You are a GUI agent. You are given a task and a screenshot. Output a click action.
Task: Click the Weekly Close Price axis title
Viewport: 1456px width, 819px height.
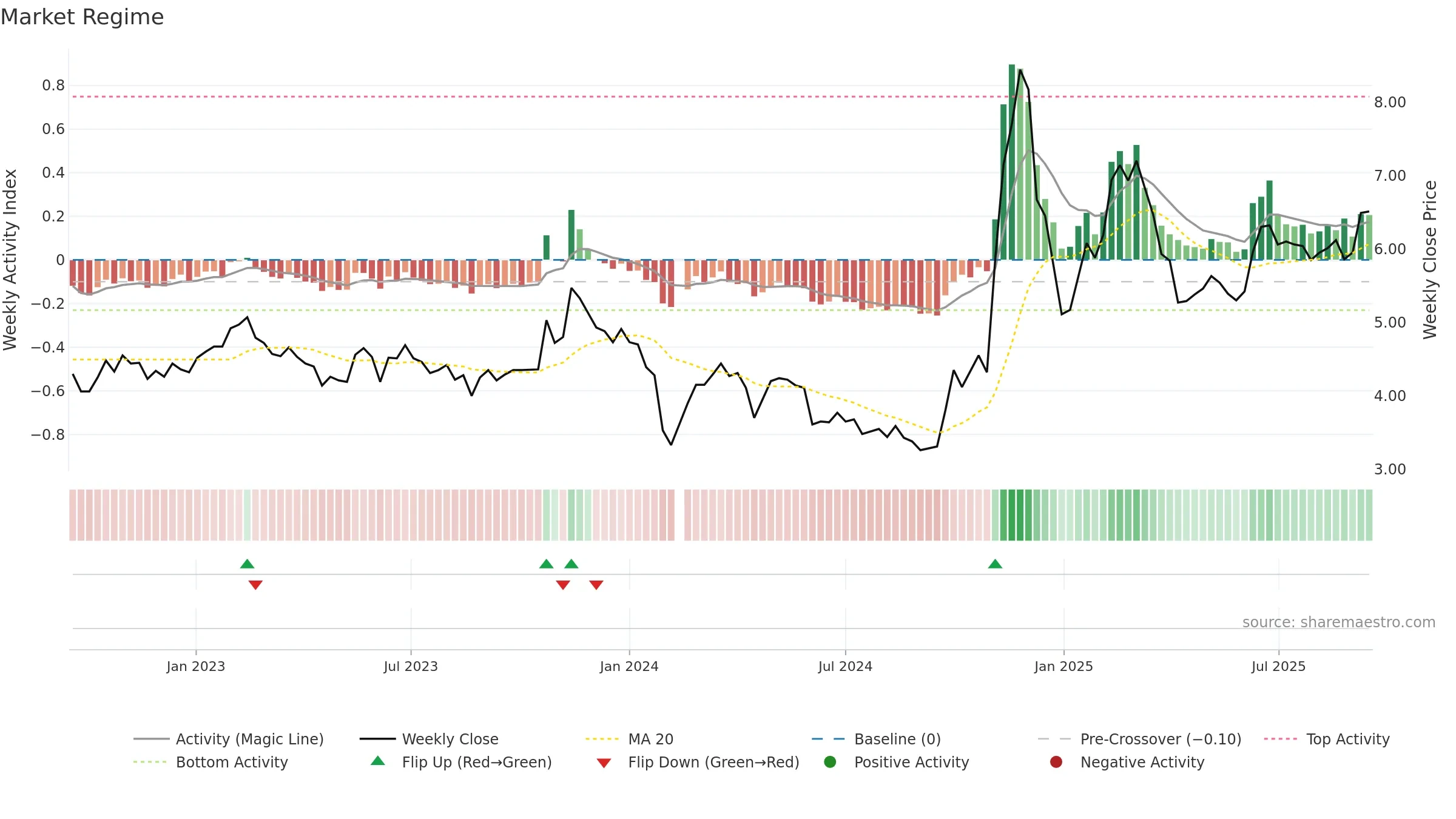point(1430,260)
